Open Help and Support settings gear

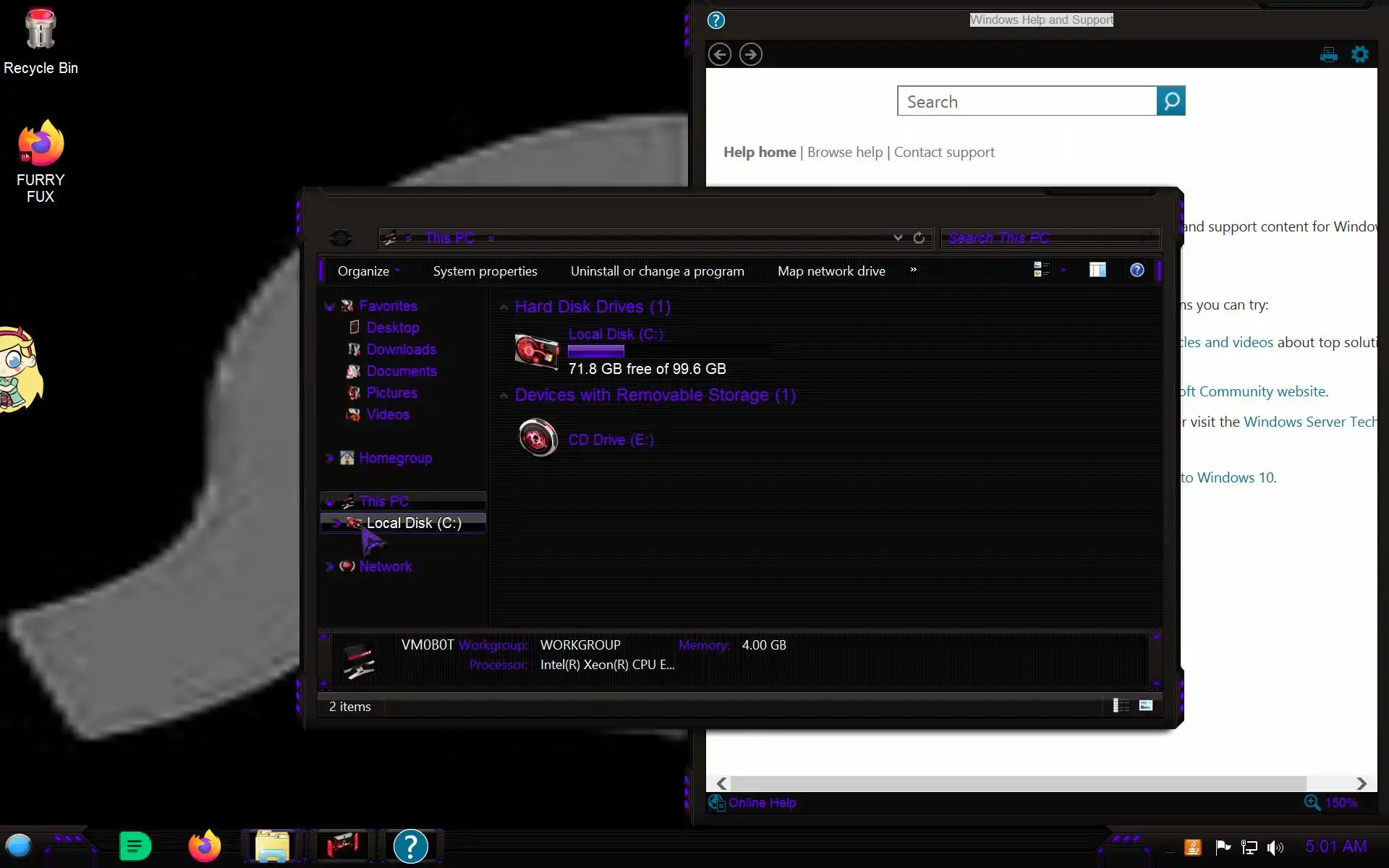tap(1360, 55)
